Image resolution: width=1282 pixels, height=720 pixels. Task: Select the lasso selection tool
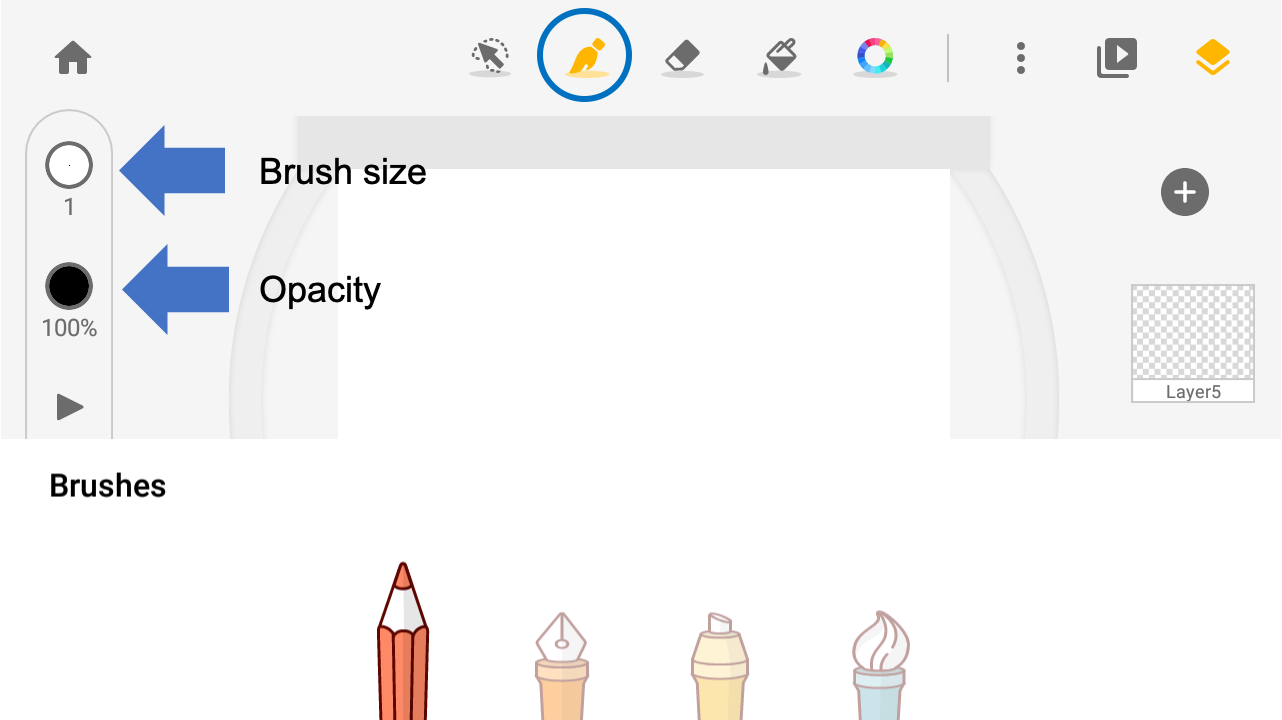pos(490,57)
